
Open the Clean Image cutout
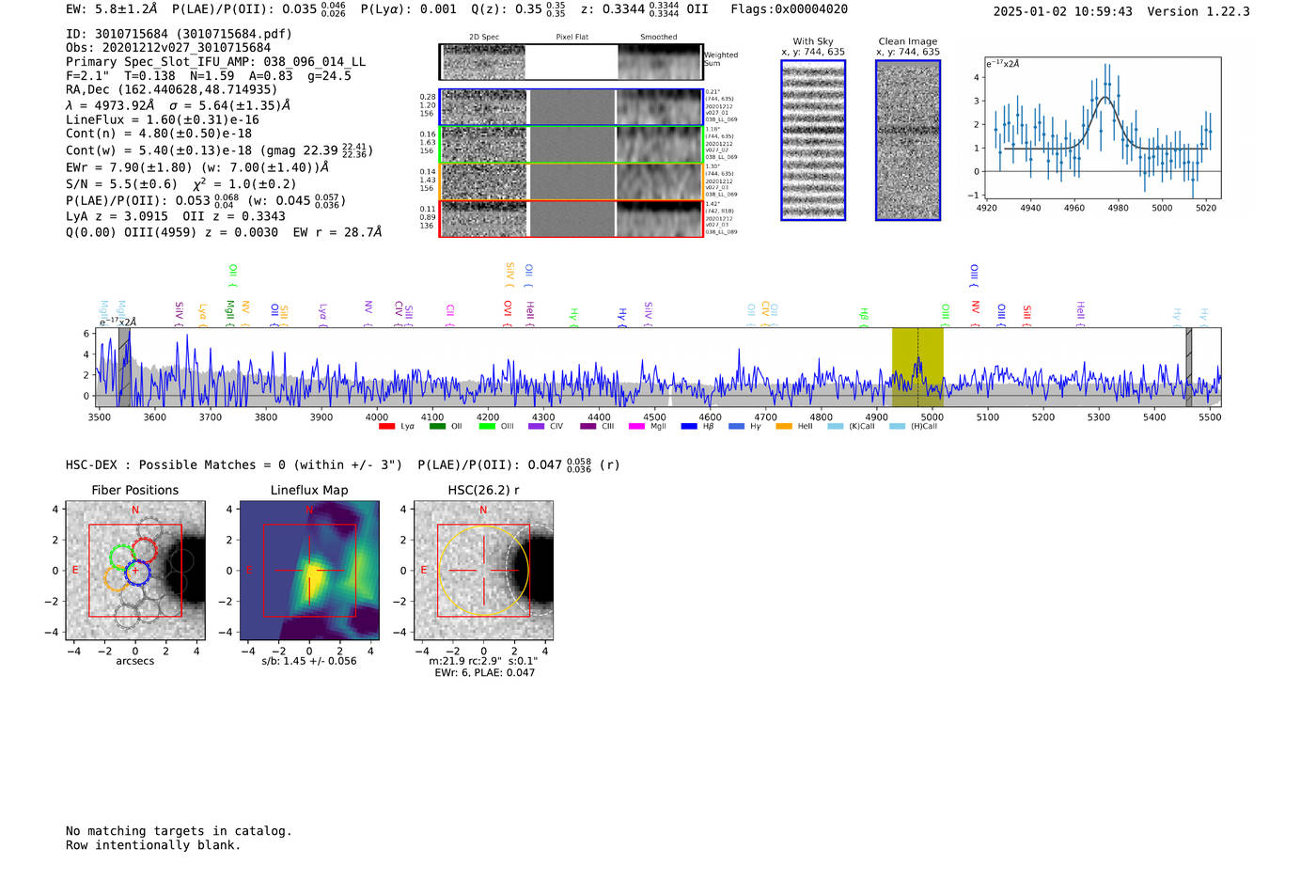908,140
